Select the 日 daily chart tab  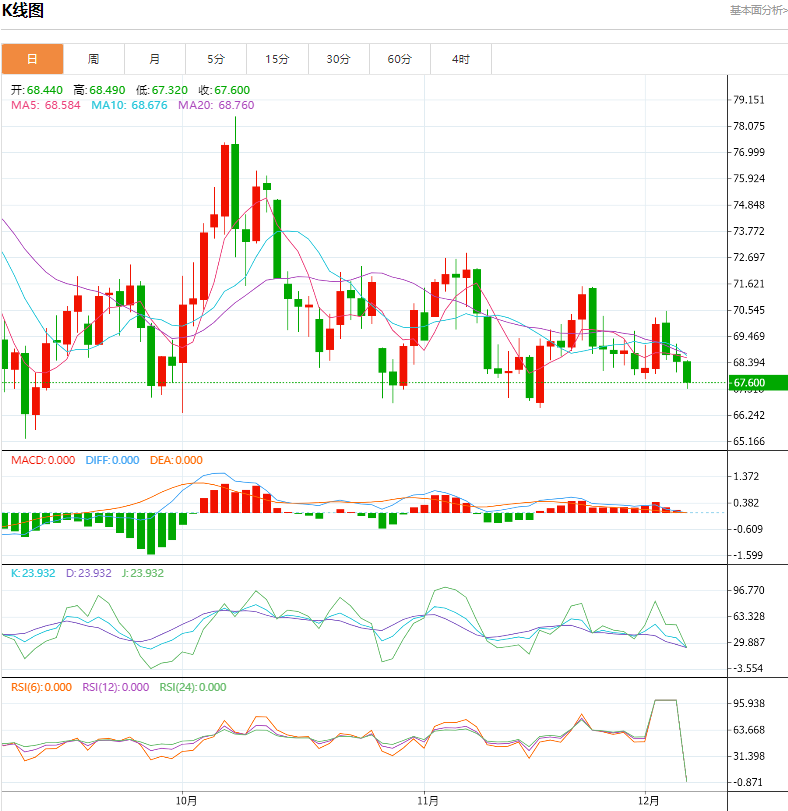(32, 59)
